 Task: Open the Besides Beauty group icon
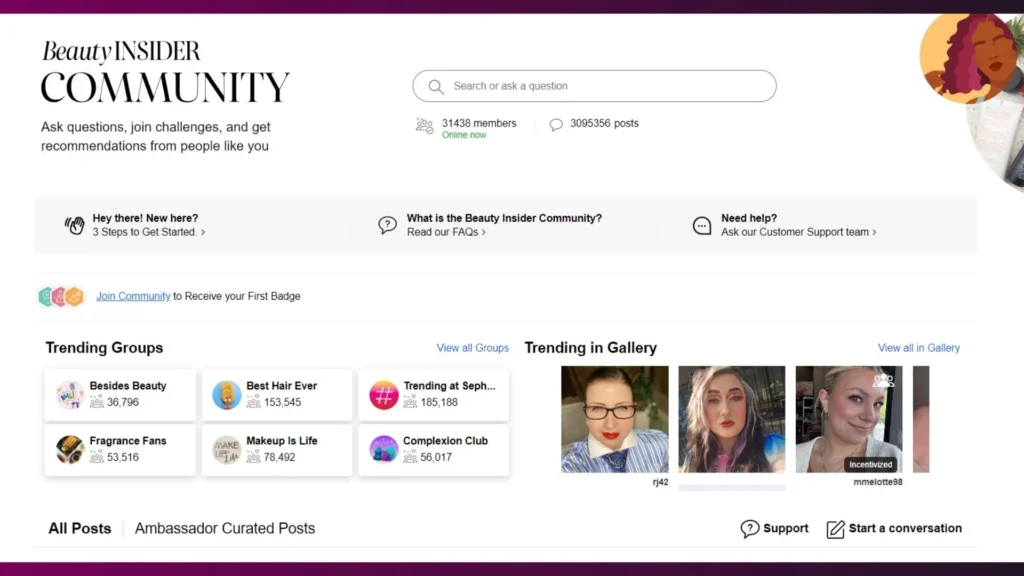coord(70,395)
